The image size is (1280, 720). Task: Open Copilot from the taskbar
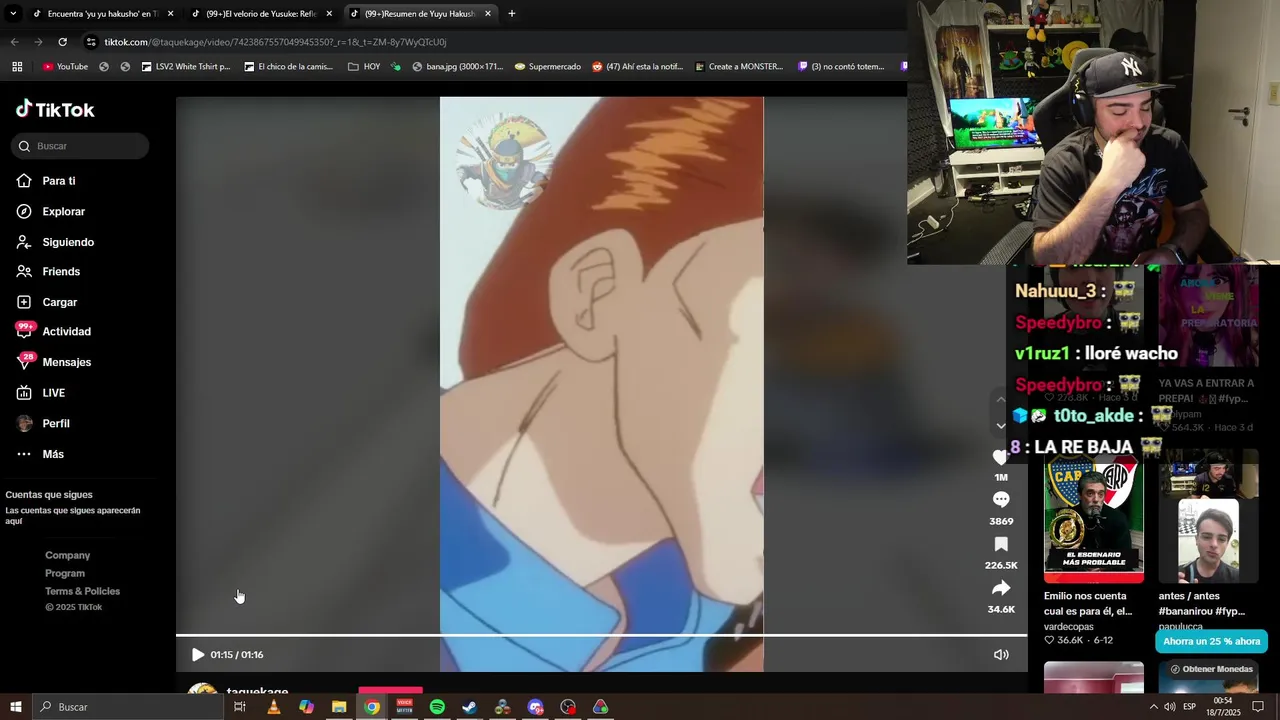click(306, 707)
